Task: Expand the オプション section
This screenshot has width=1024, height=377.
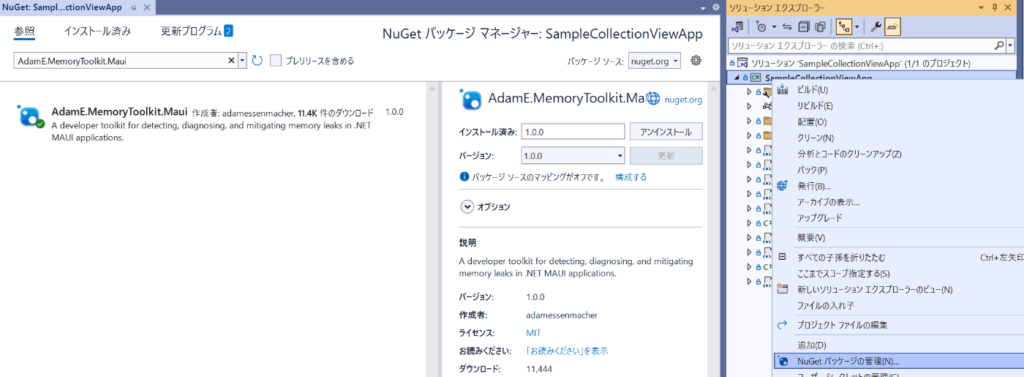Action: [x=467, y=206]
